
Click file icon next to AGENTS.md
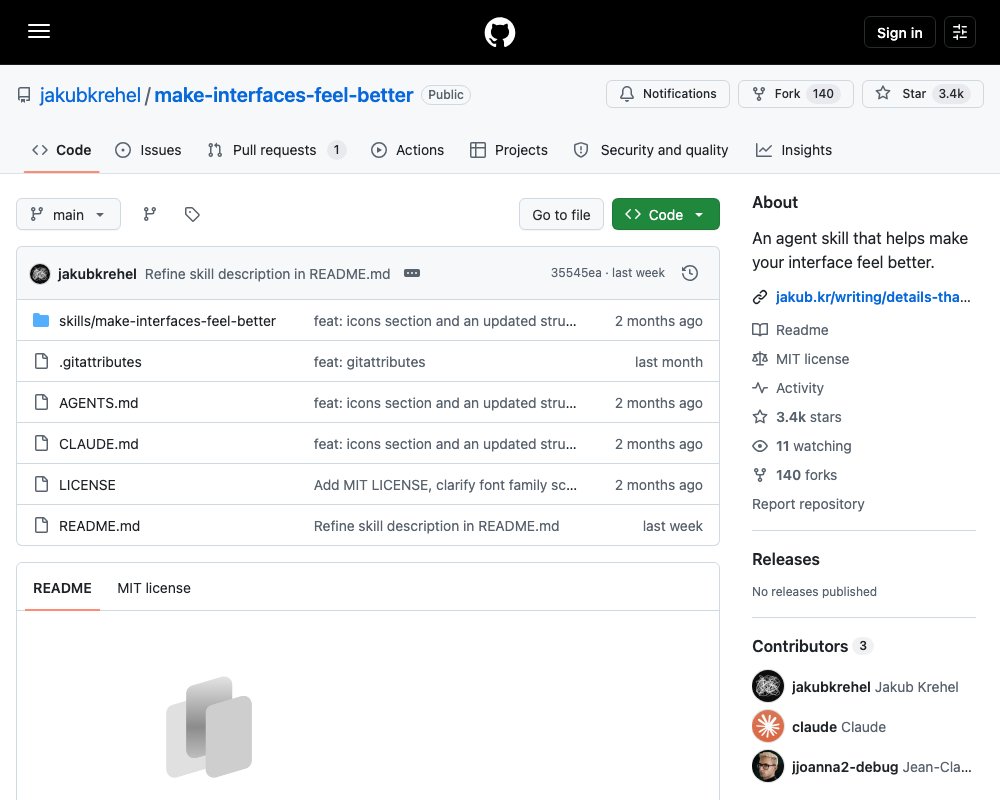(x=41, y=402)
